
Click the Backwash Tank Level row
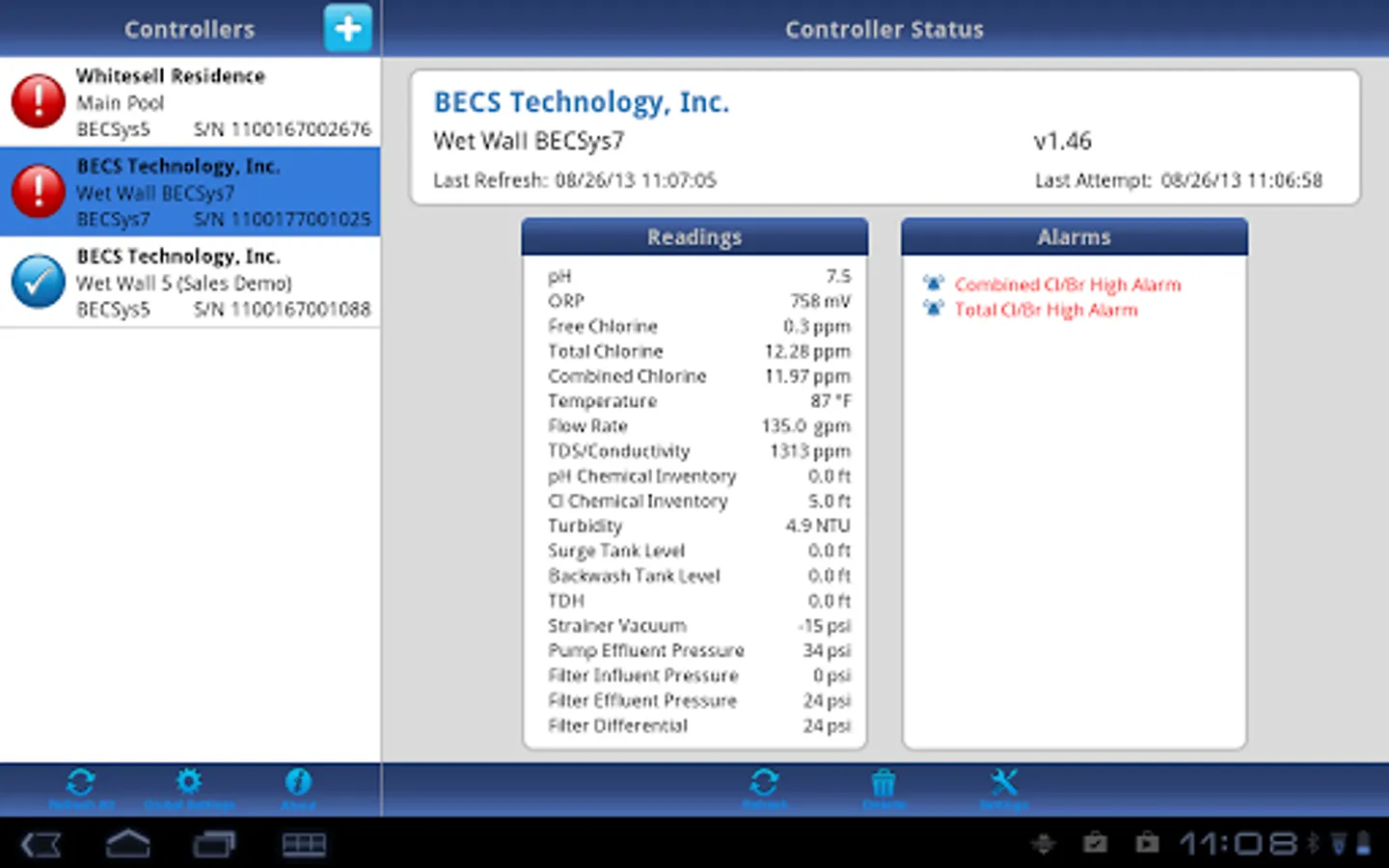click(x=699, y=576)
